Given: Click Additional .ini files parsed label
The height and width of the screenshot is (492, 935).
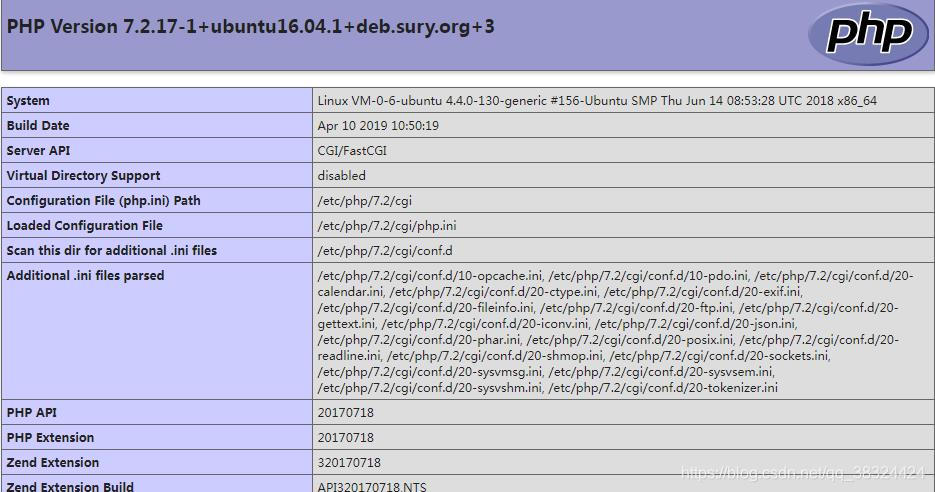Looking at the screenshot, I should pos(85,276).
